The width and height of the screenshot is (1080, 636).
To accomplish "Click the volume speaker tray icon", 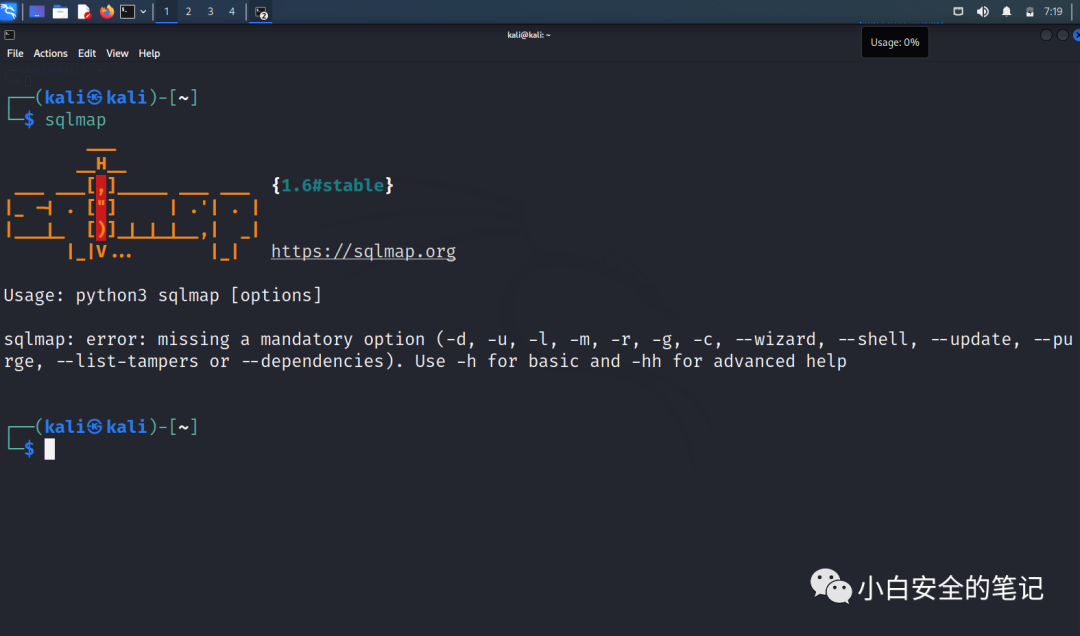I will [983, 12].
